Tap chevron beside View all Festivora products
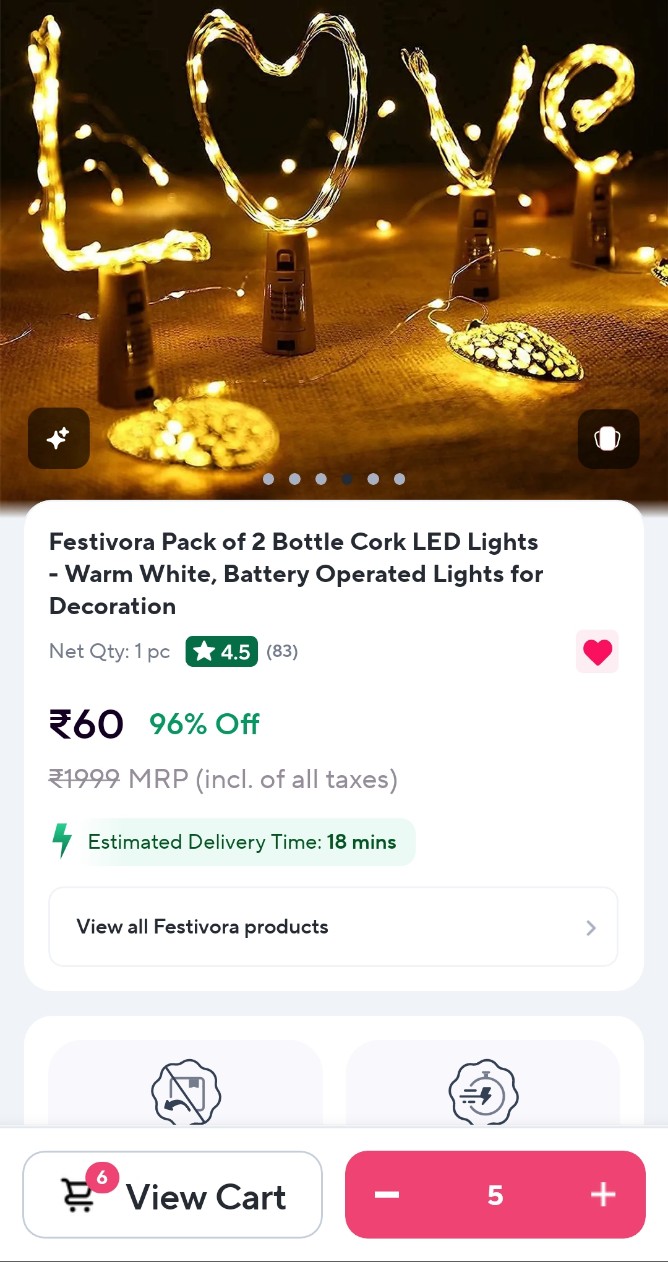668x1262 pixels. click(x=591, y=928)
